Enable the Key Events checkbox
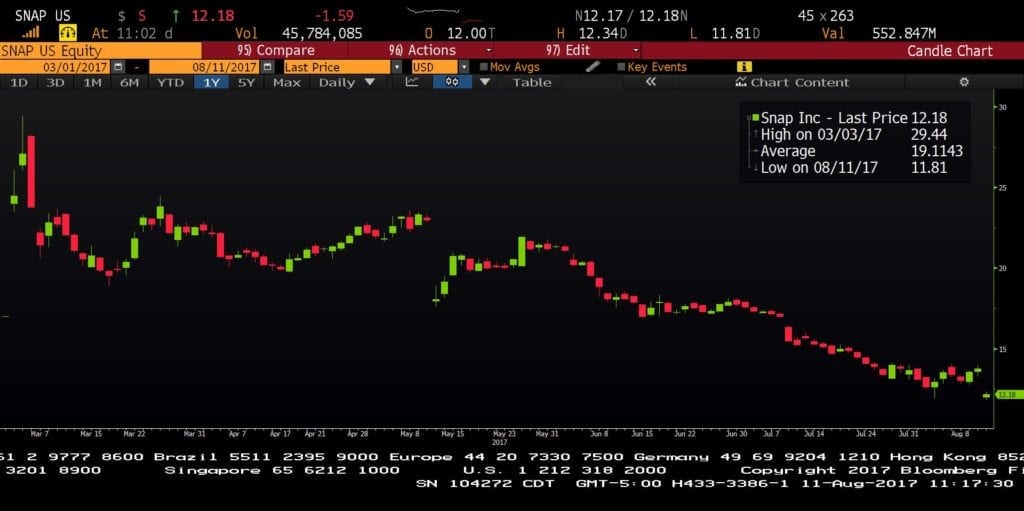1024x511 pixels. [x=621, y=67]
